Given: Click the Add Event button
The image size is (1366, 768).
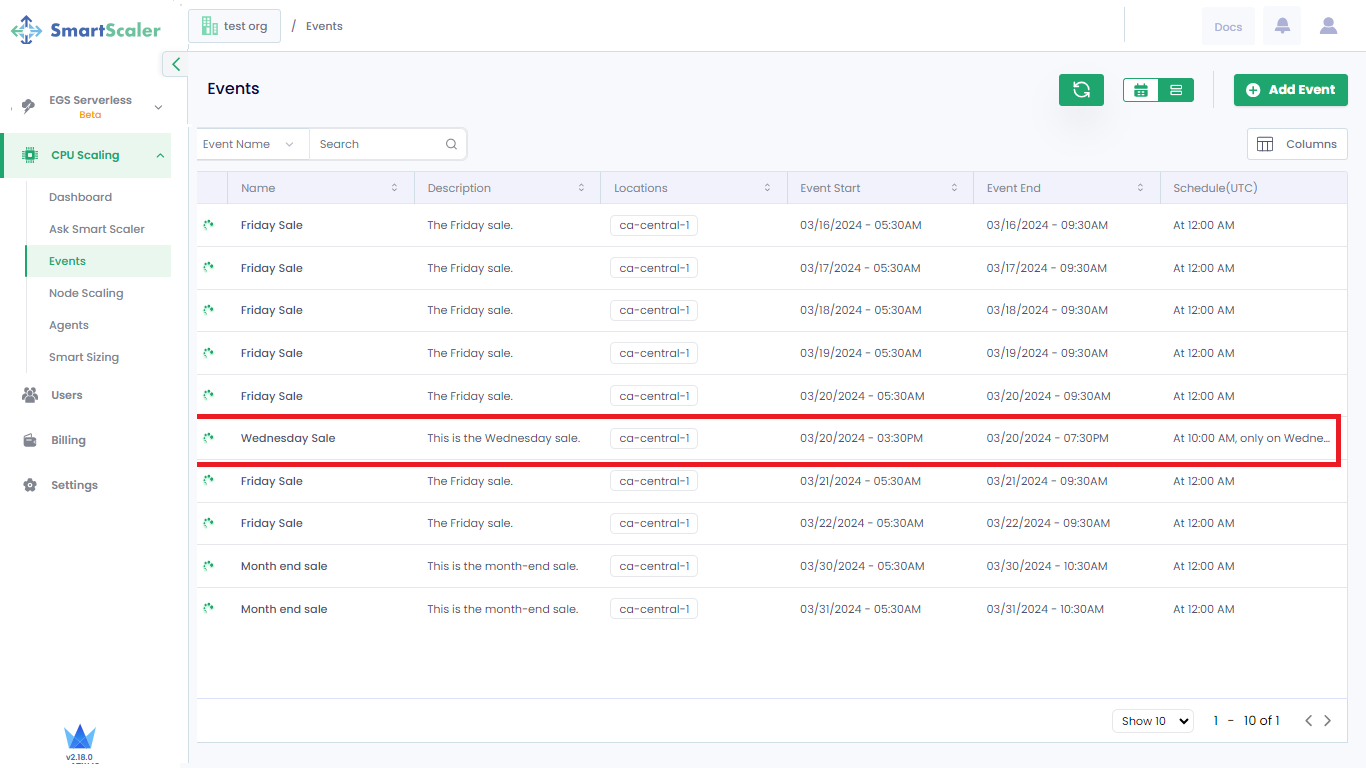Looking at the screenshot, I should pos(1290,90).
